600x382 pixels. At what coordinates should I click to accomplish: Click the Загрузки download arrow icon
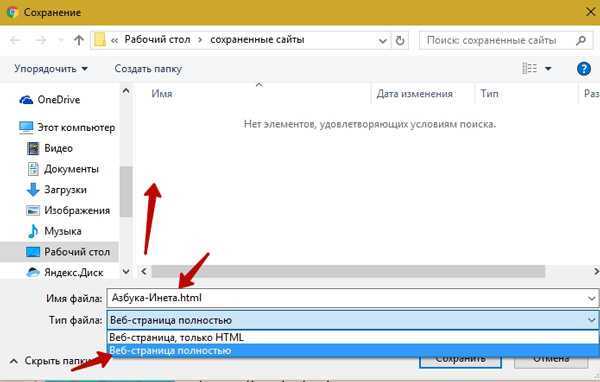coord(33,190)
